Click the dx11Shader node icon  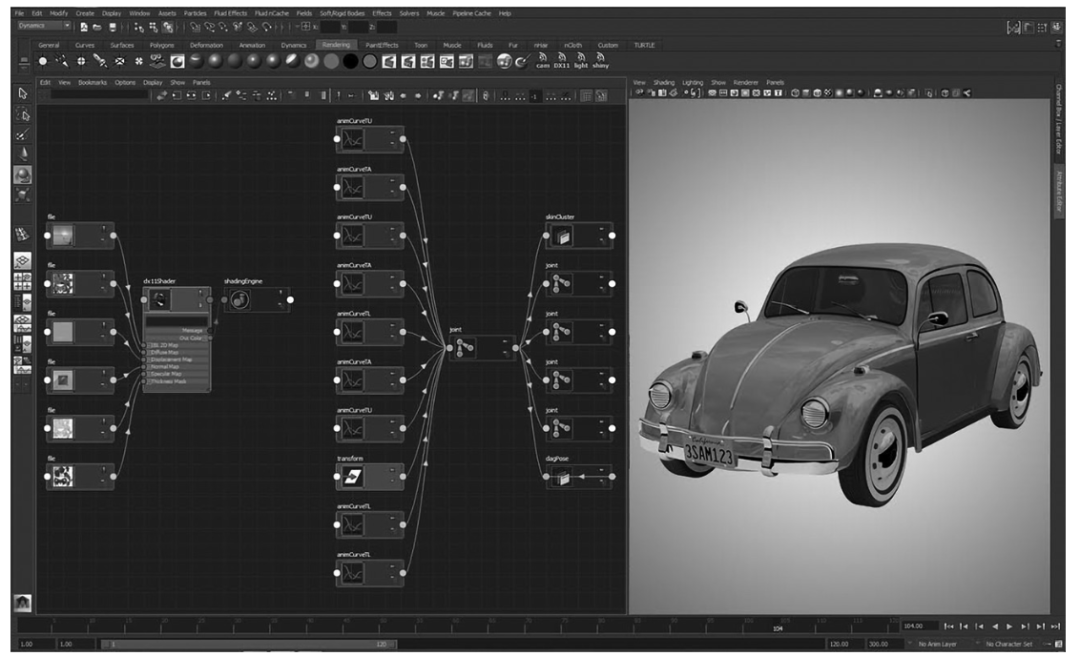click(160, 300)
